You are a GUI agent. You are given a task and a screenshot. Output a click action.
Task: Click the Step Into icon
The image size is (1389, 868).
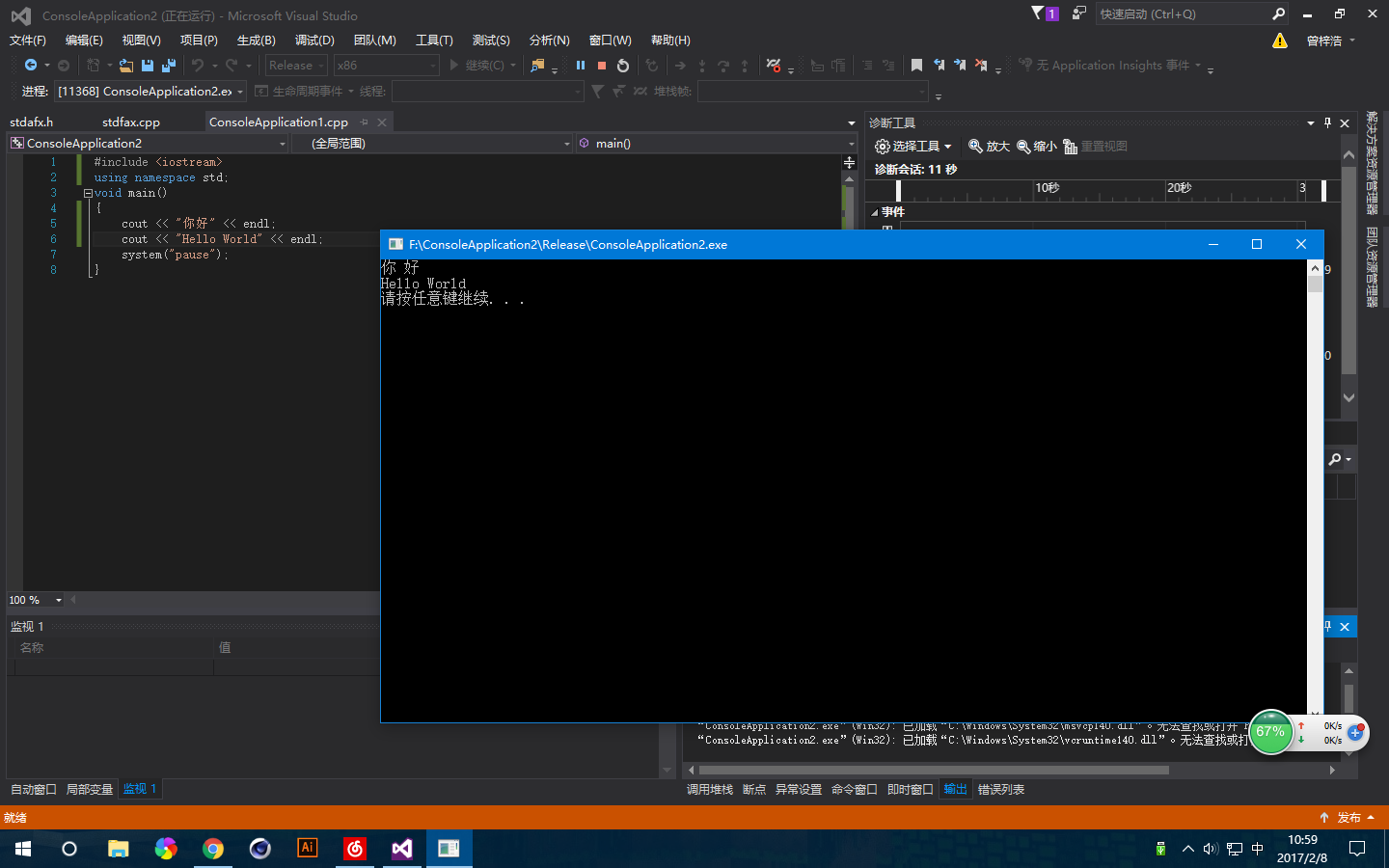702,66
